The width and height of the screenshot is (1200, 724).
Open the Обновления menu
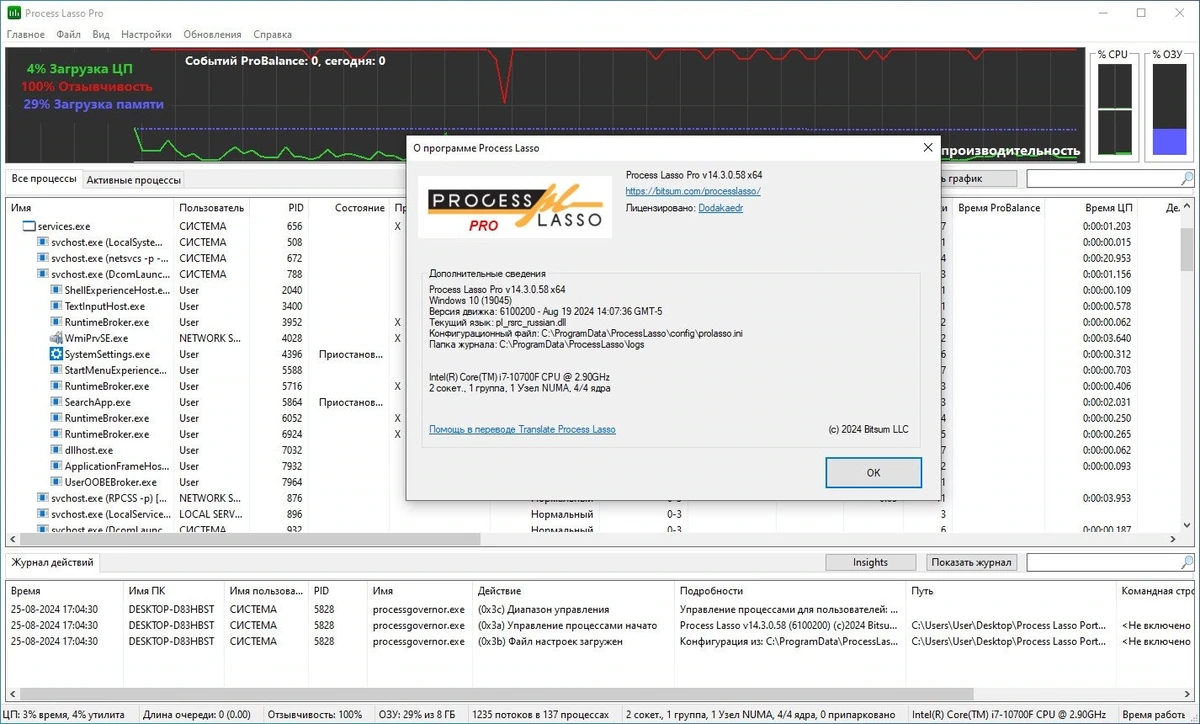(x=213, y=34)
